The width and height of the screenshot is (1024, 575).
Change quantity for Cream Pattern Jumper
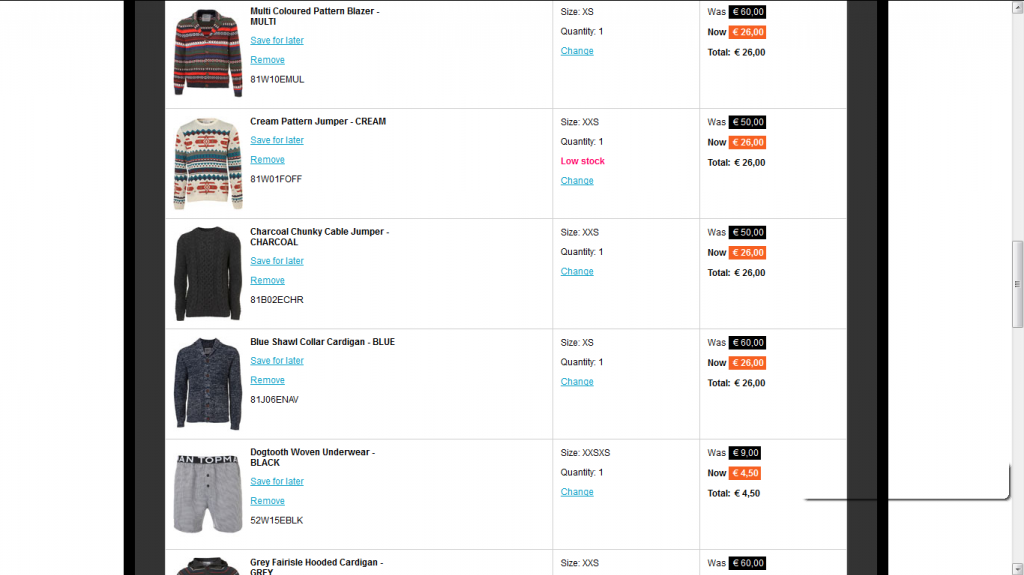coord(577,181)
